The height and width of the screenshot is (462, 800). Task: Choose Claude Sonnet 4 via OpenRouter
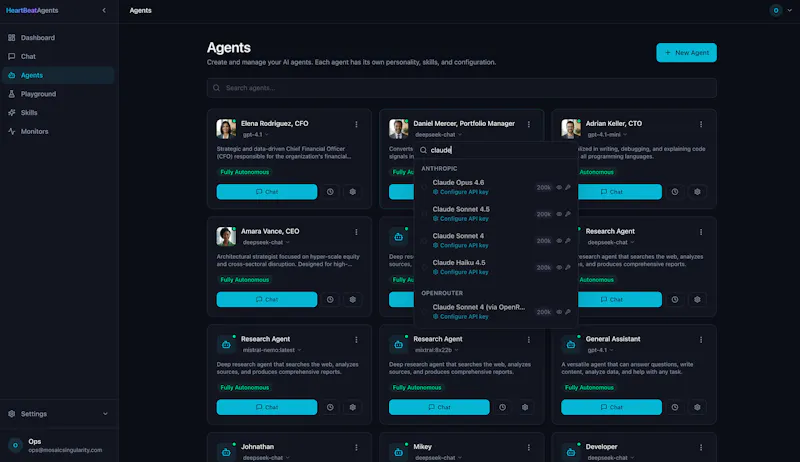pos(495,312)
